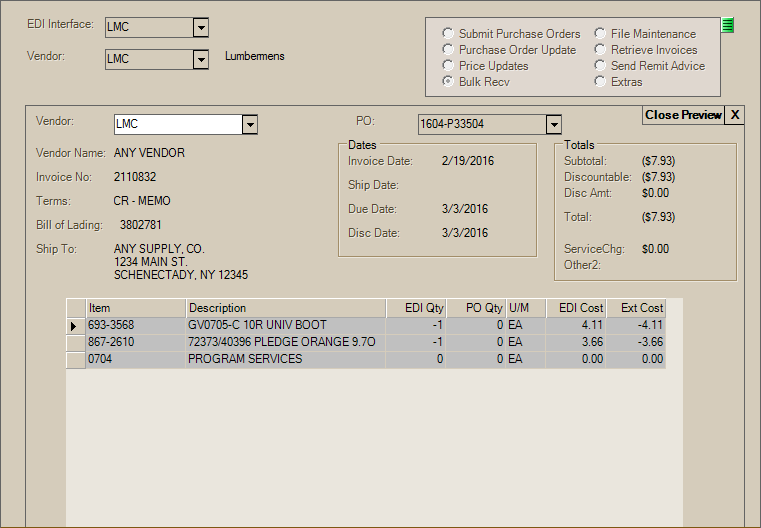Image resolution: width=761 pixels, height=528 pixels.
Task: Click the Ext Cost value -4.11
Action: 636,326
